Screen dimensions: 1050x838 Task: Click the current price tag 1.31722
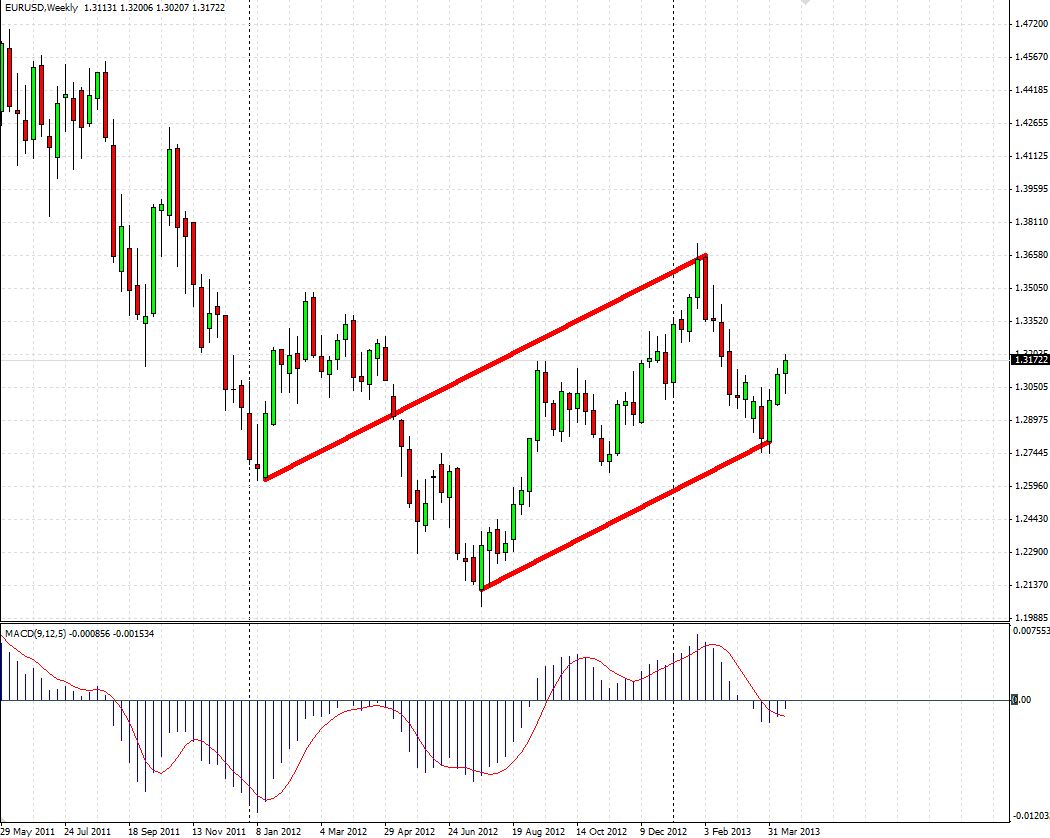pos(1030,360)
